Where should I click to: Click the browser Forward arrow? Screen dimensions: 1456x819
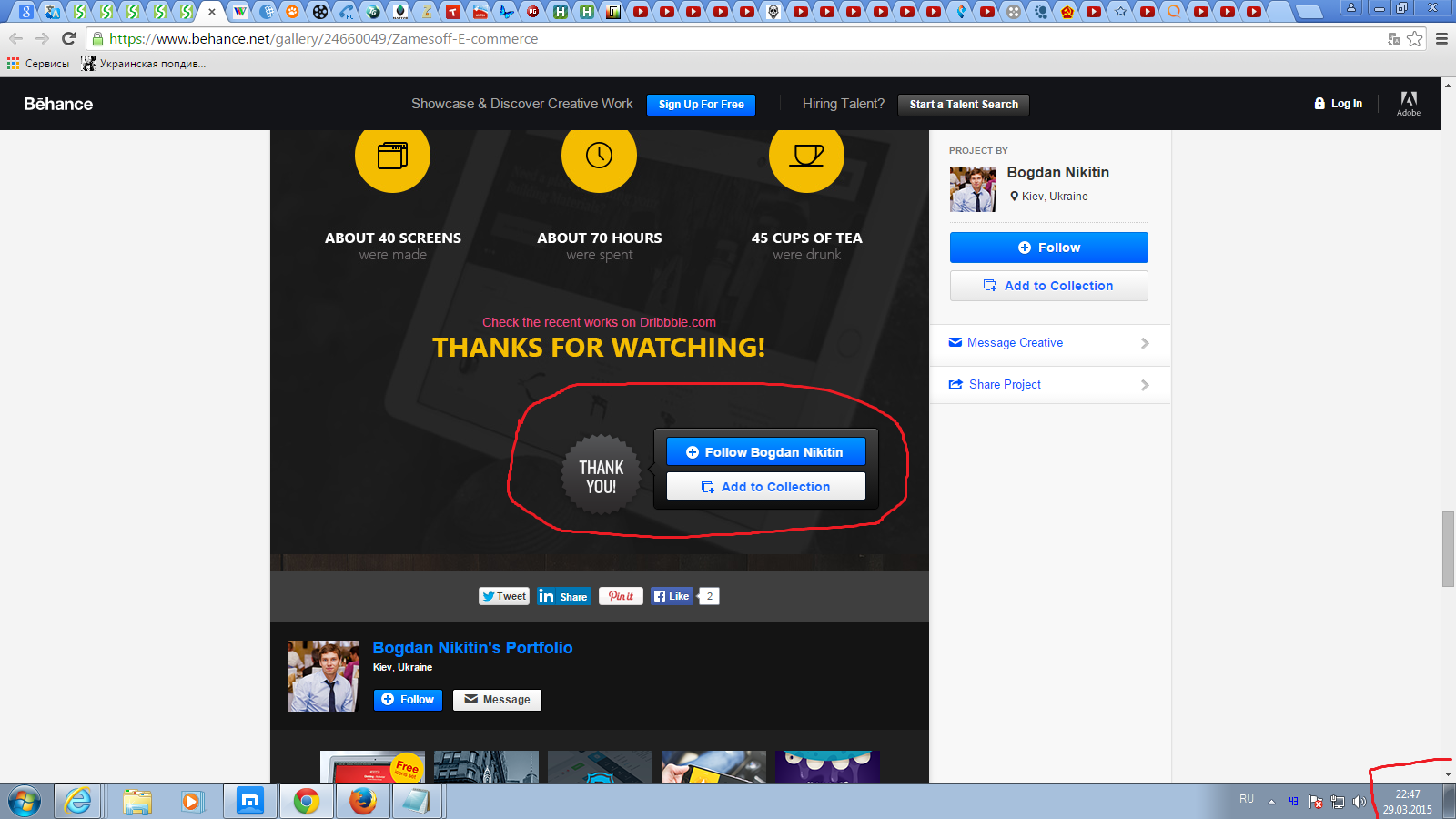pos(42,38)
